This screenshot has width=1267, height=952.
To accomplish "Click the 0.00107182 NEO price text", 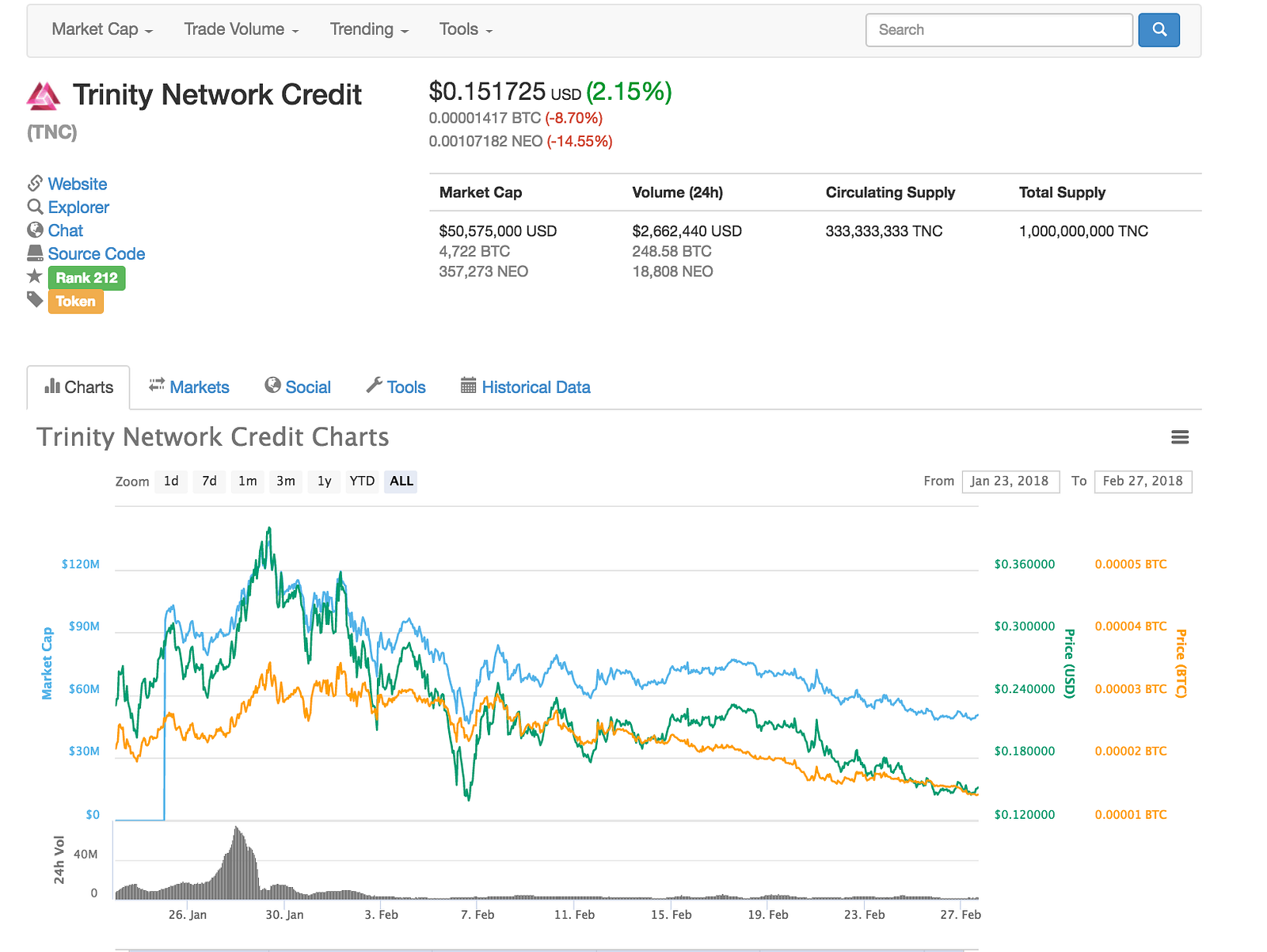I will pyautogui.click(x=485, y=142).
